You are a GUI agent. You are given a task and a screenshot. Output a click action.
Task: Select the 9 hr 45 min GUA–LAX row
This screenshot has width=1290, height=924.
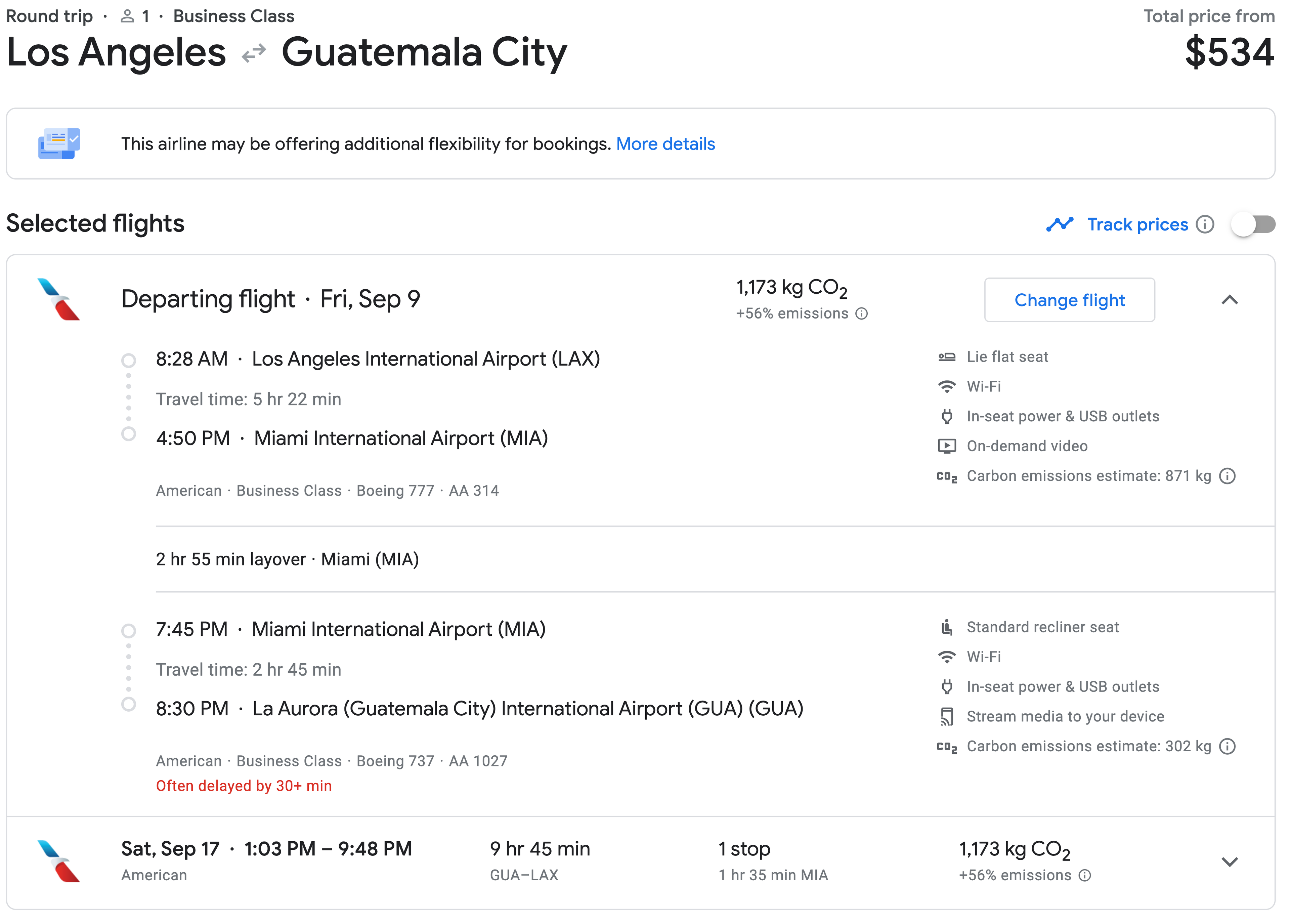click(x=641, y=862)
